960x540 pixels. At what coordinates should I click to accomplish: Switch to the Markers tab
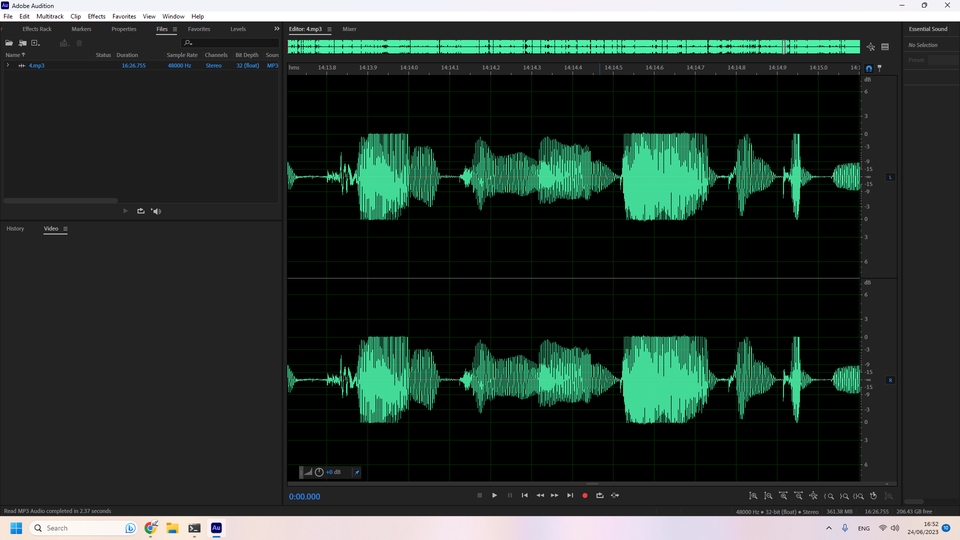click(x=81, y=29)
